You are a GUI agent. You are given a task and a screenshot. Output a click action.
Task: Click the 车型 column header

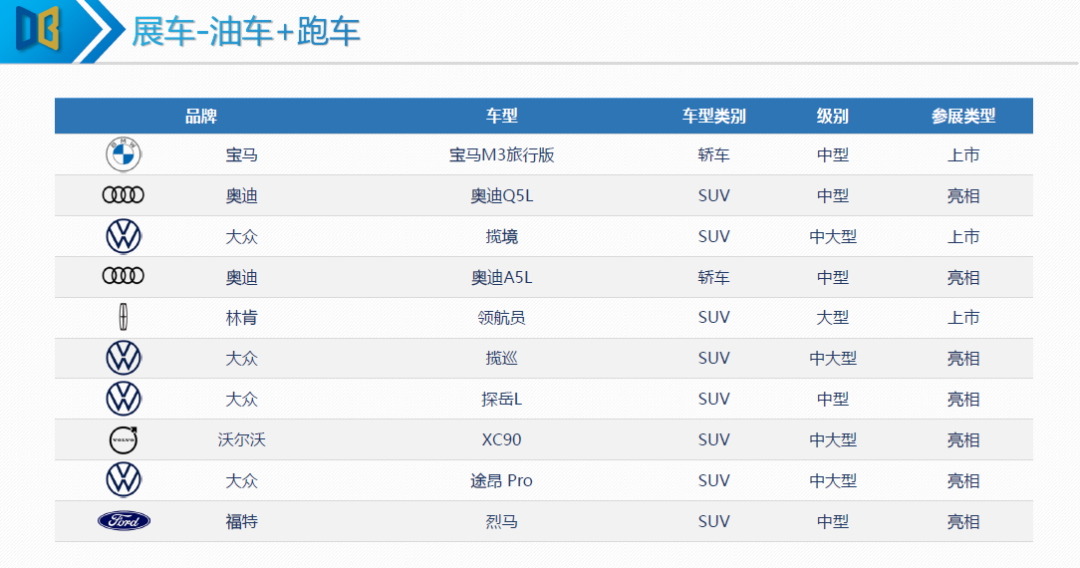(501, 116)
